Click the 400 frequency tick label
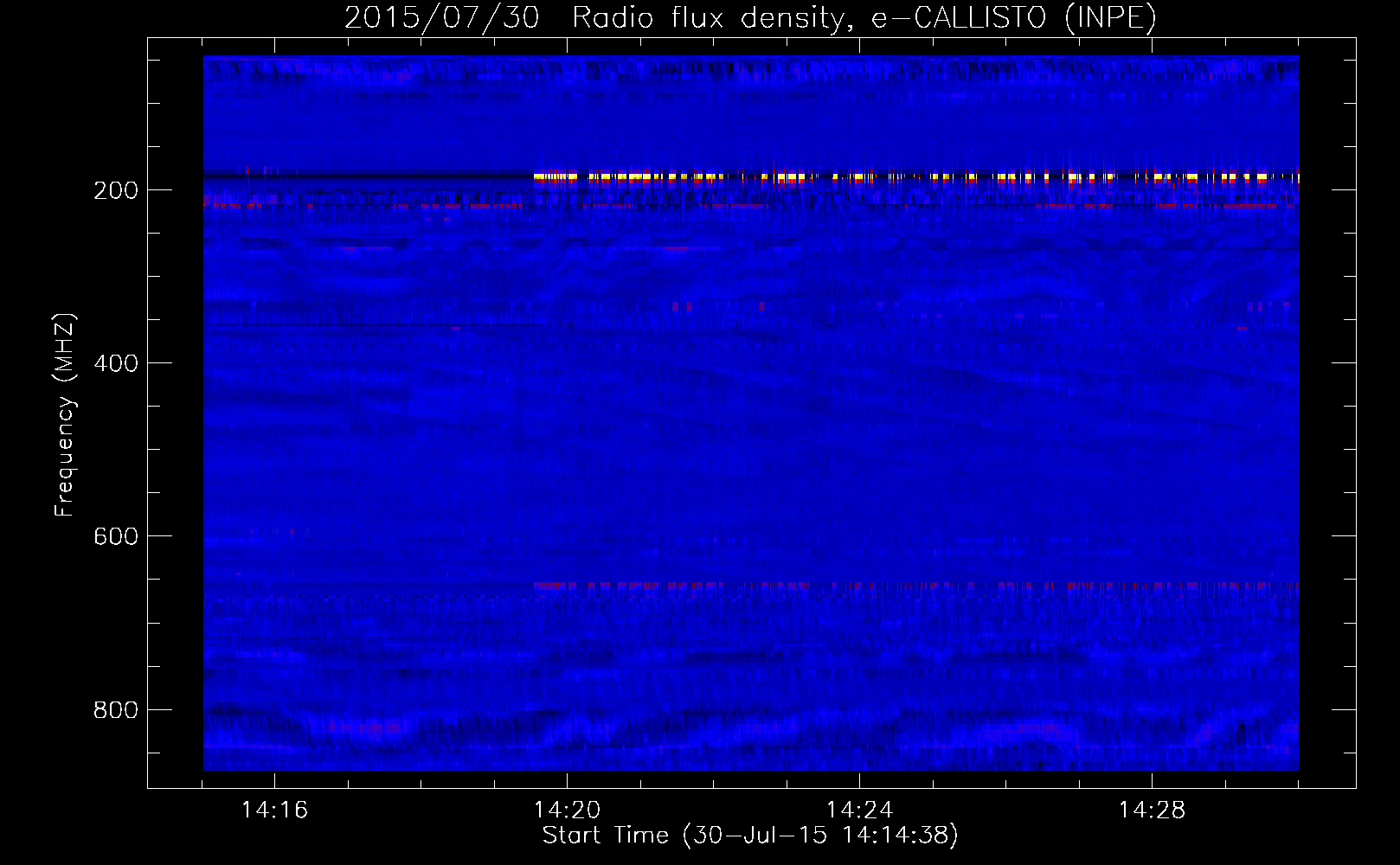The height and width of the screenshot is (865, 1400). tap(116, 363)
